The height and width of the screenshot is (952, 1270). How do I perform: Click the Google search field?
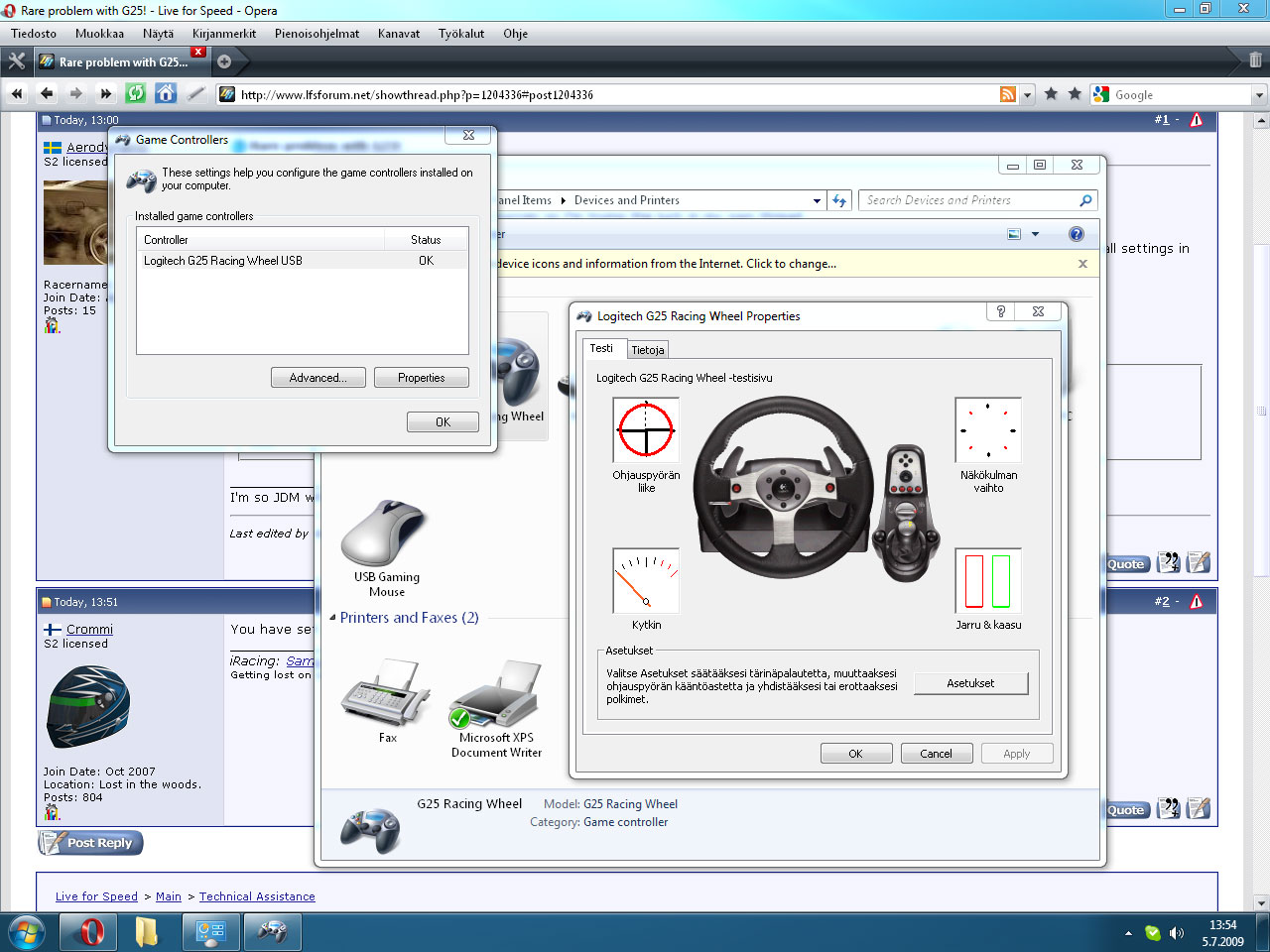[1181, 95]
